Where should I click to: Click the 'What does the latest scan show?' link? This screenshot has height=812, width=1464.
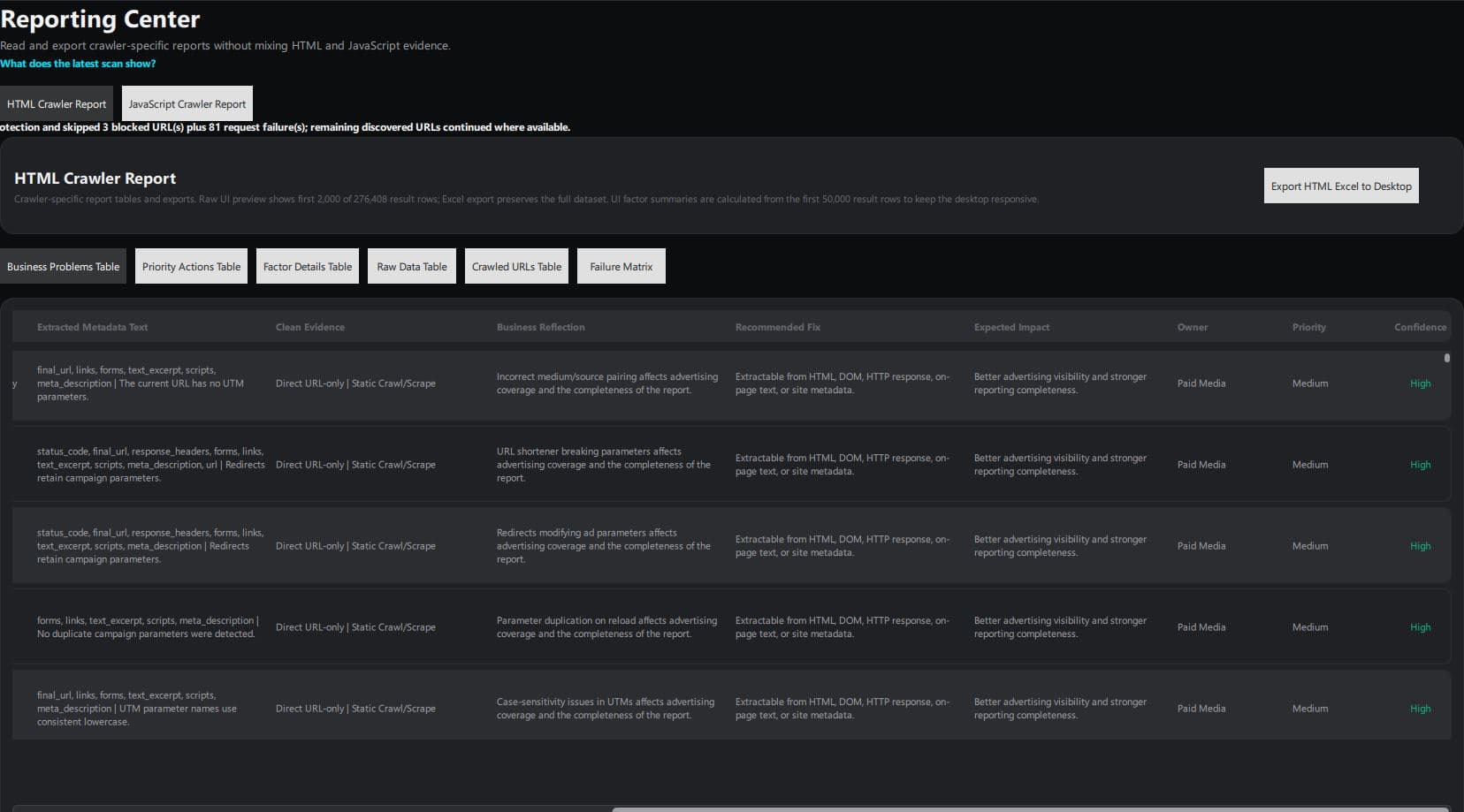pyautogui.click(x=78, y=64)
